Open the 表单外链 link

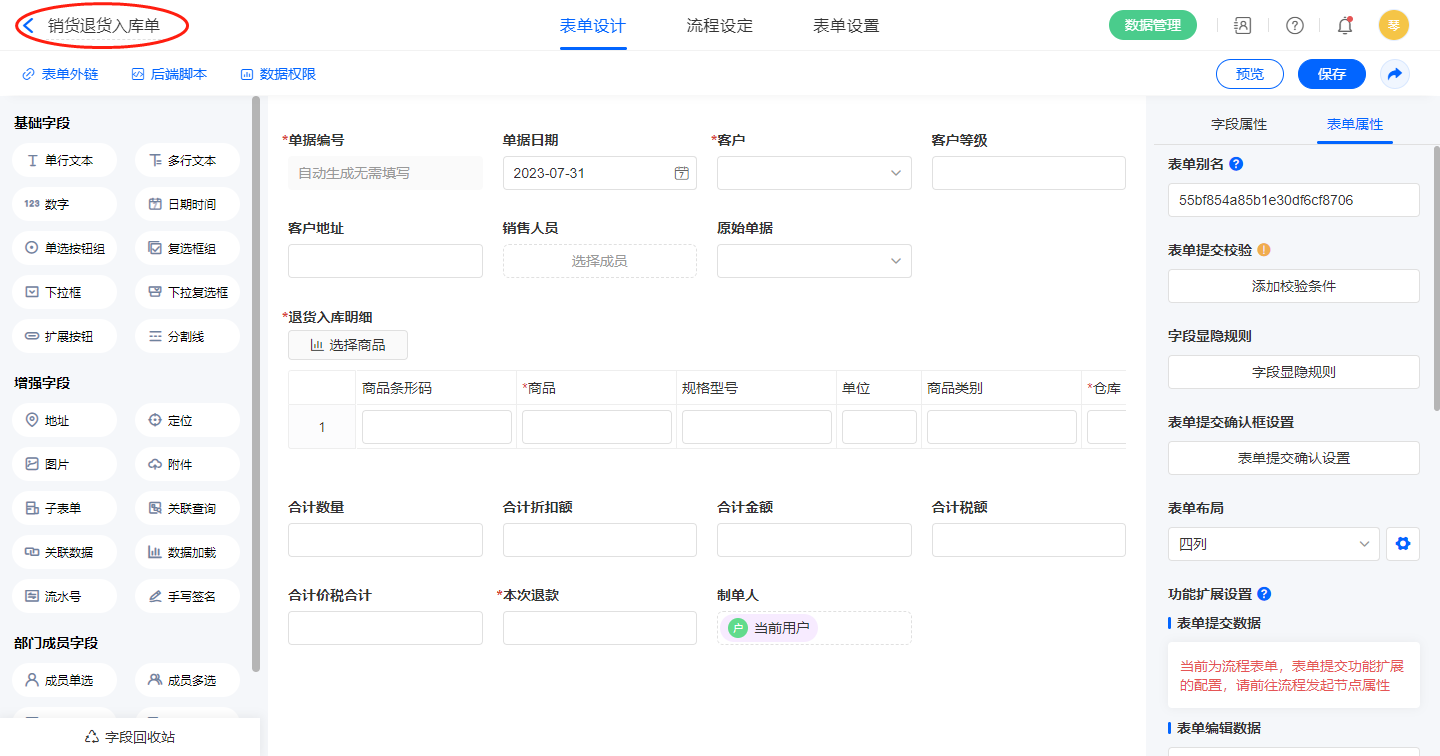pyautogui.click(x=61, y=74)
